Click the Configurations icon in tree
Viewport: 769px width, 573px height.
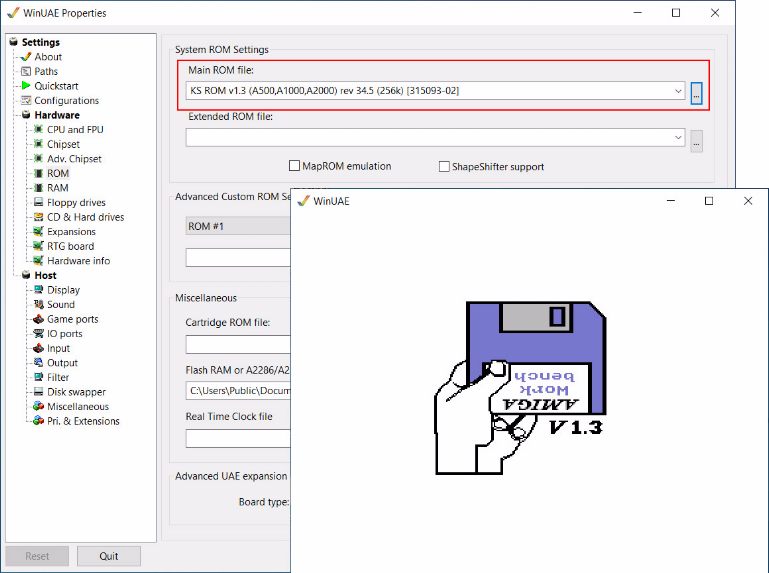[26, 101]
